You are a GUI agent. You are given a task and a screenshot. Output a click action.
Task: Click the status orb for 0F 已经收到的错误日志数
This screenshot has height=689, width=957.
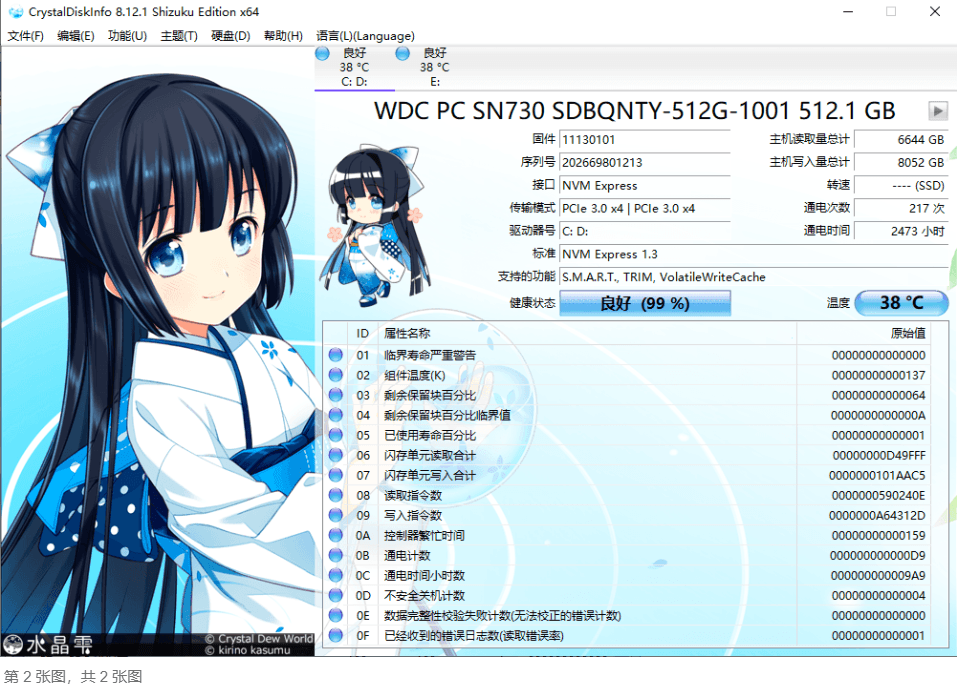point(336,635)
